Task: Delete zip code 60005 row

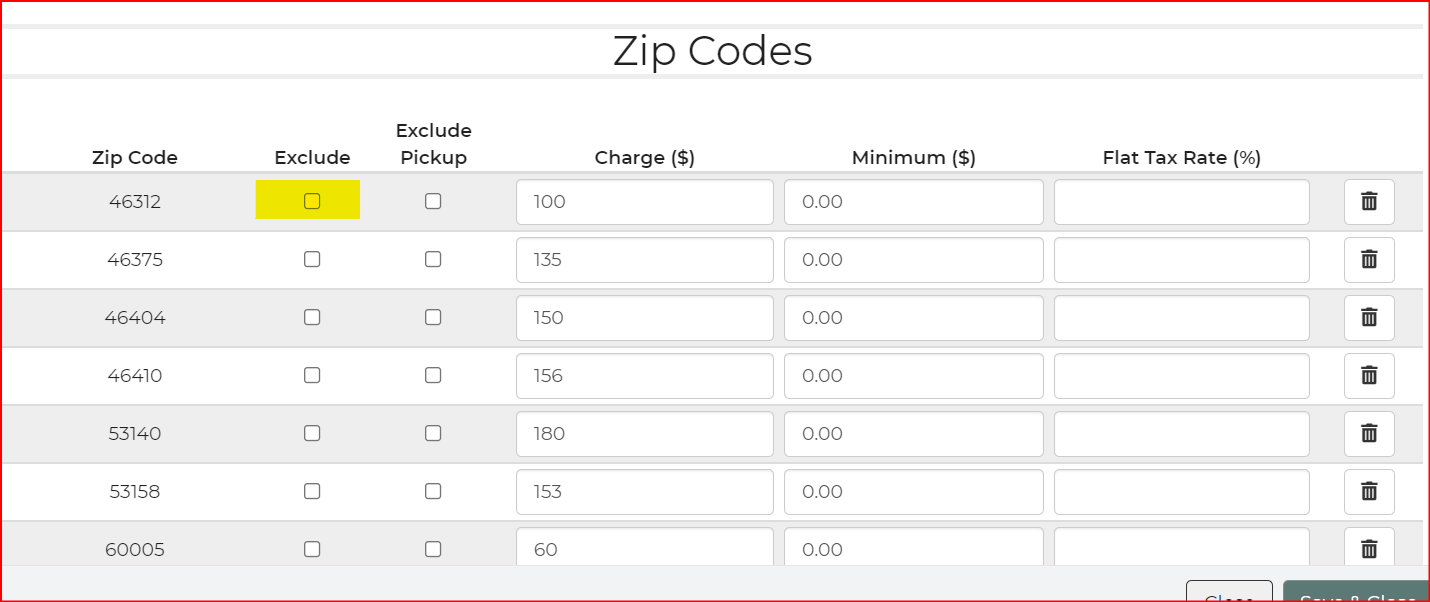Action: point(1369,549)
